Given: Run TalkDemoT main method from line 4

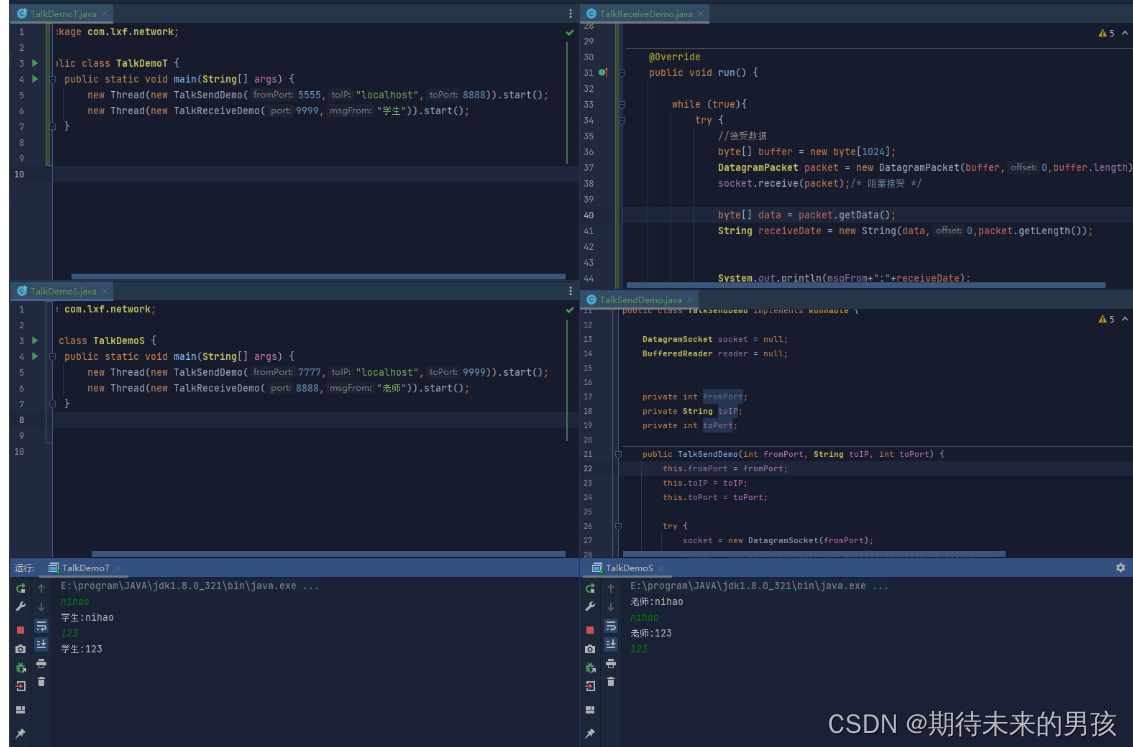Looking at the screenshot, I should [35, 79].
